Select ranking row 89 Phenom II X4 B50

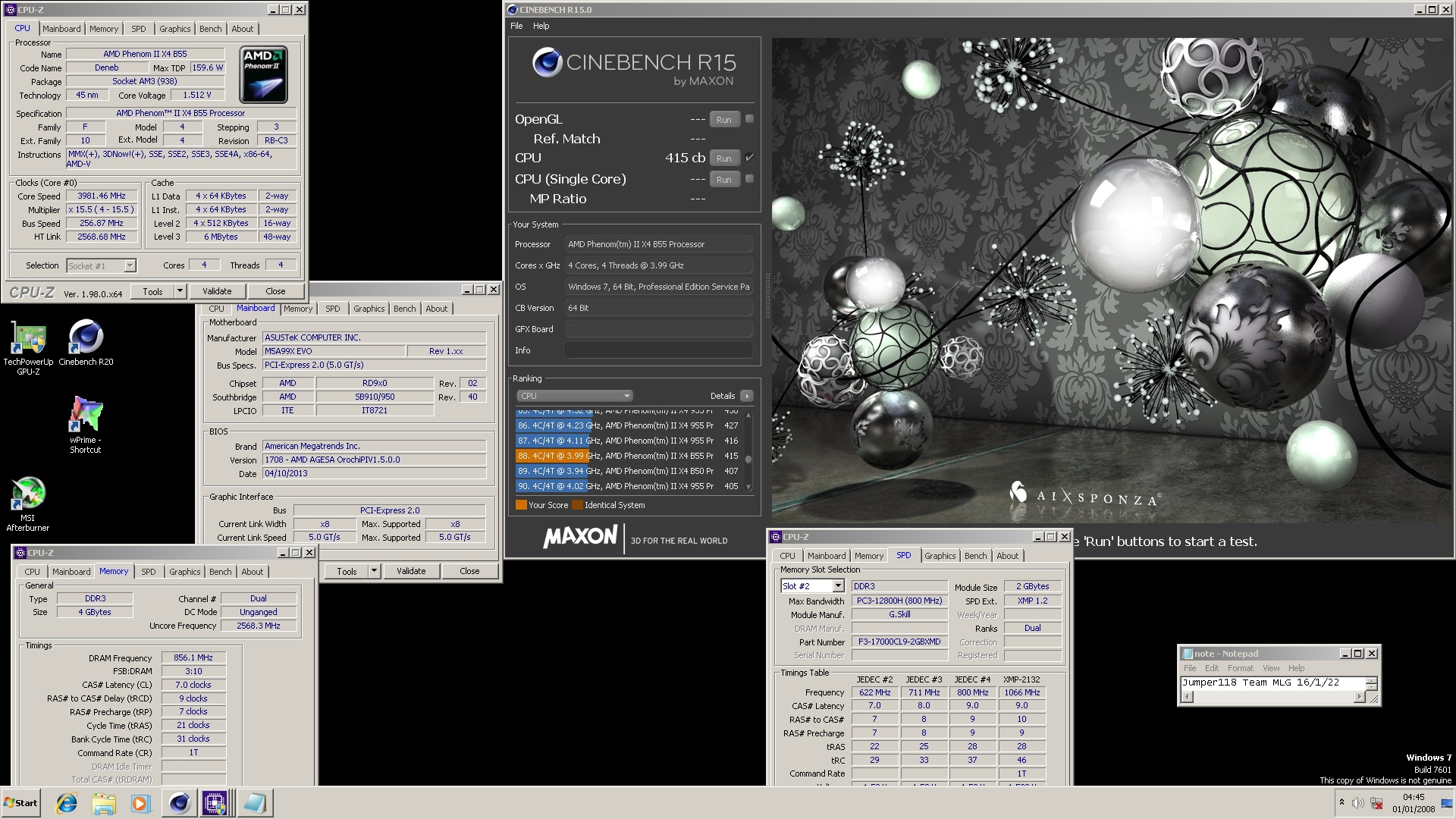coord(628,471)
